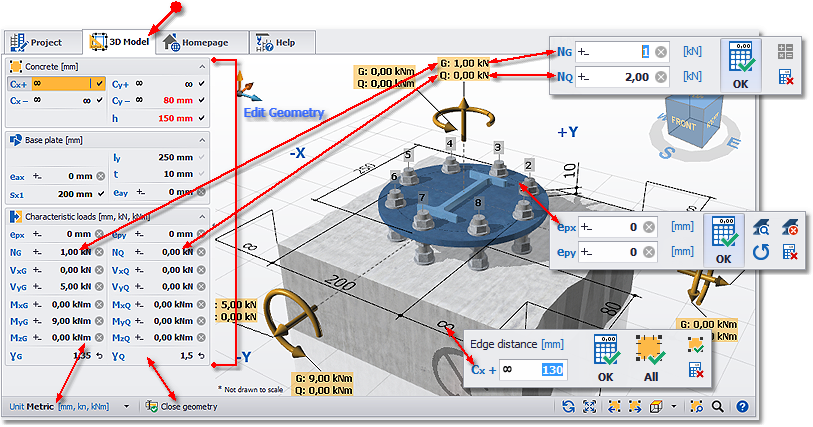813x427 pixels.
Task: Toggle the Cx+ edge checkmark
Action: [100, 83]
